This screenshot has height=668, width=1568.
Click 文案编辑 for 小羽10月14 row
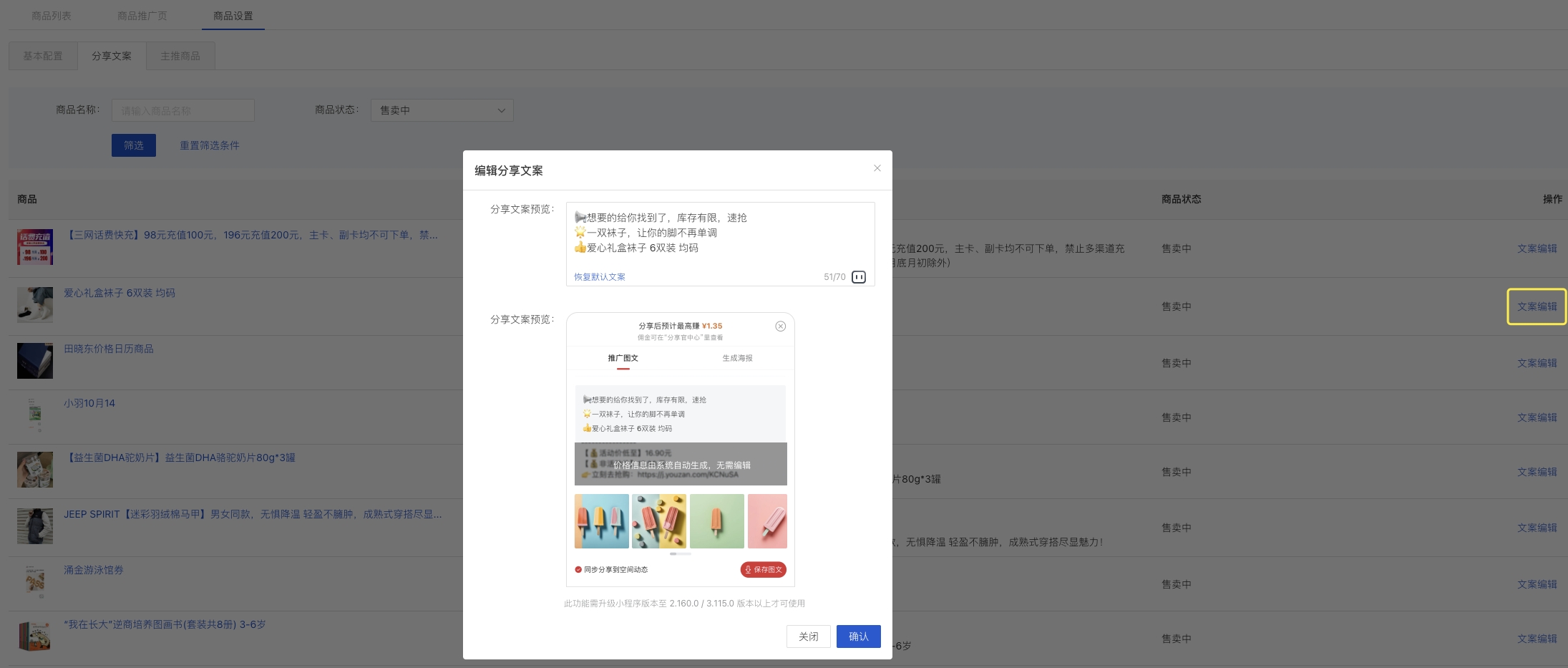click(1537, 417)
